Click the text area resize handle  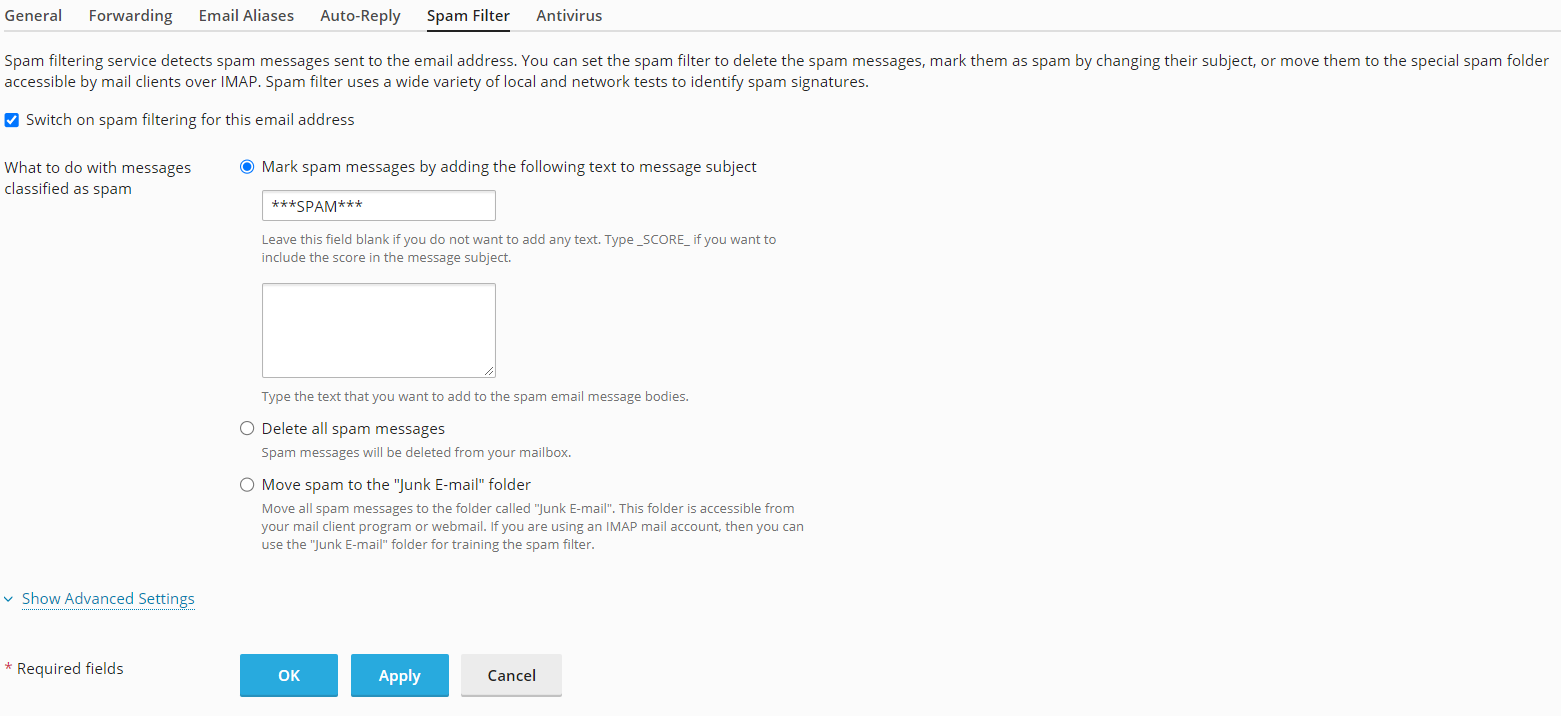pos(489,371)
